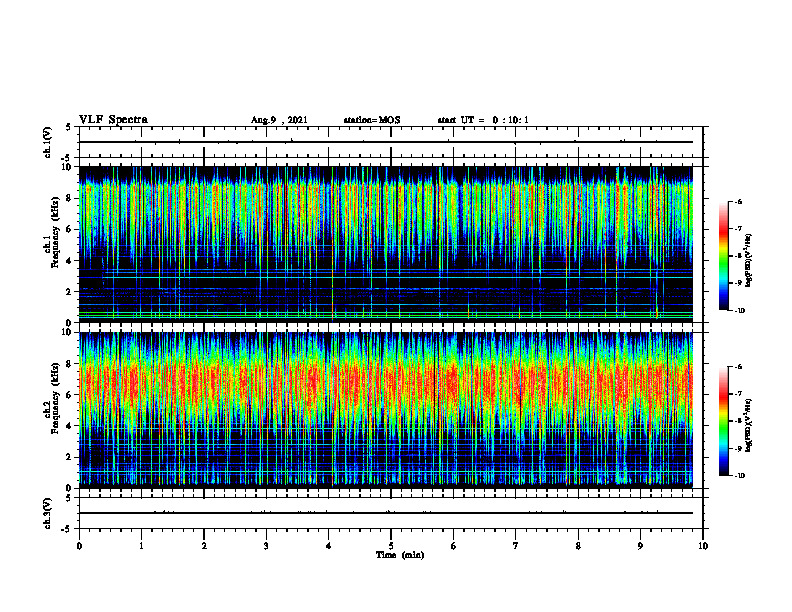Click the ch.1 spectrogram colorbar
This screenshot has height=612, width=792.
723,256
